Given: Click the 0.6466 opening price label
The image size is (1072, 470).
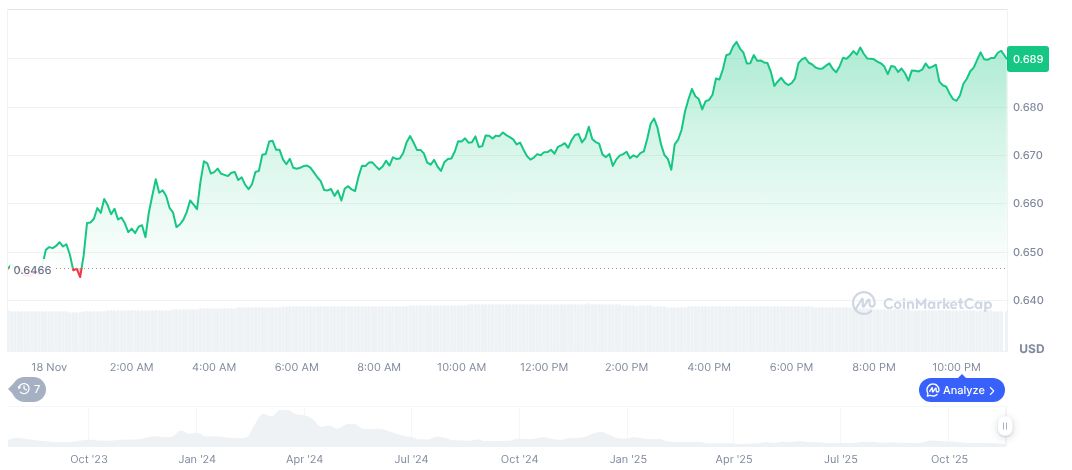Looking at the screenshot, I should (32, 270).
